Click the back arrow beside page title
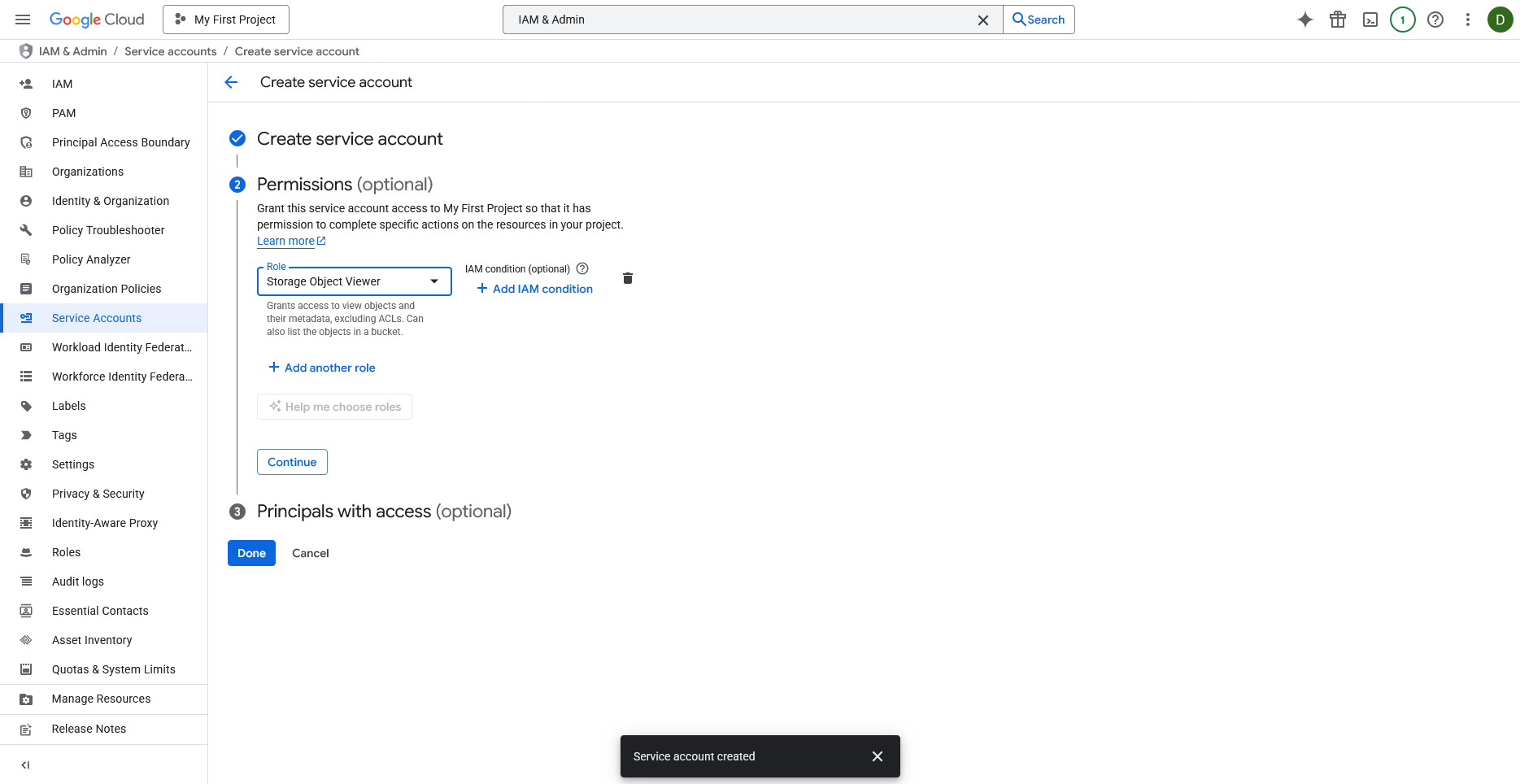The image size is (1520, 784). [x=231, y=82]
